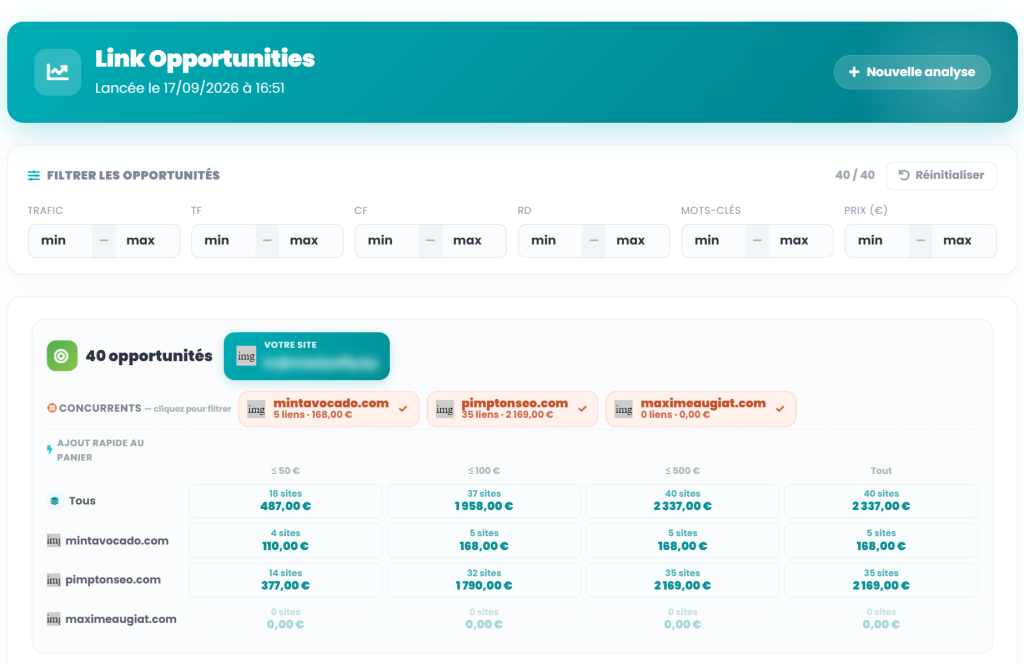Image resolution: width=1024 pixels, height=664 pixels.
Task: Add mintavocado.com ≤500 € 5 sites to cart
Action: (682, 540)
